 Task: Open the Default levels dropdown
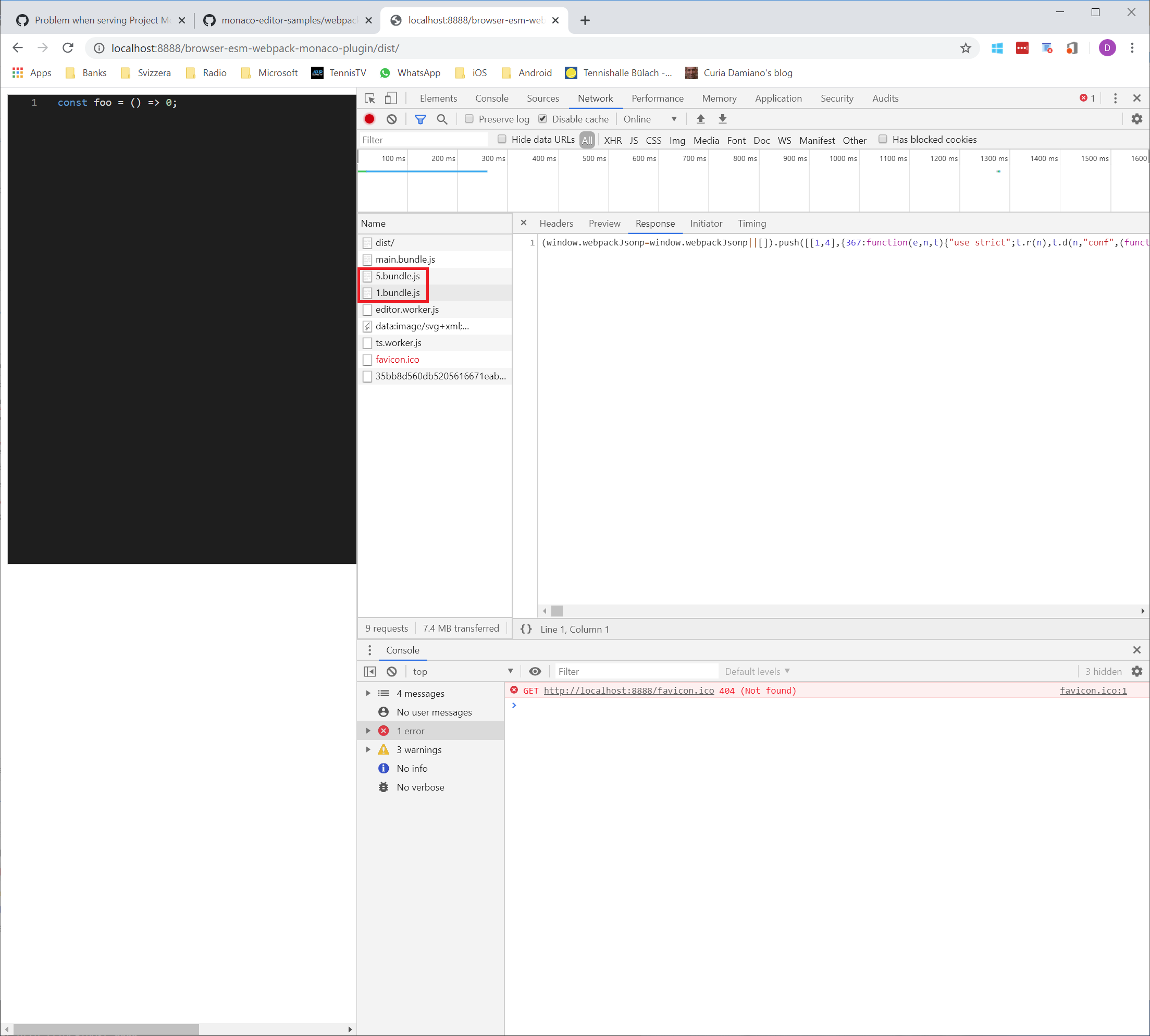pos(756,671)
